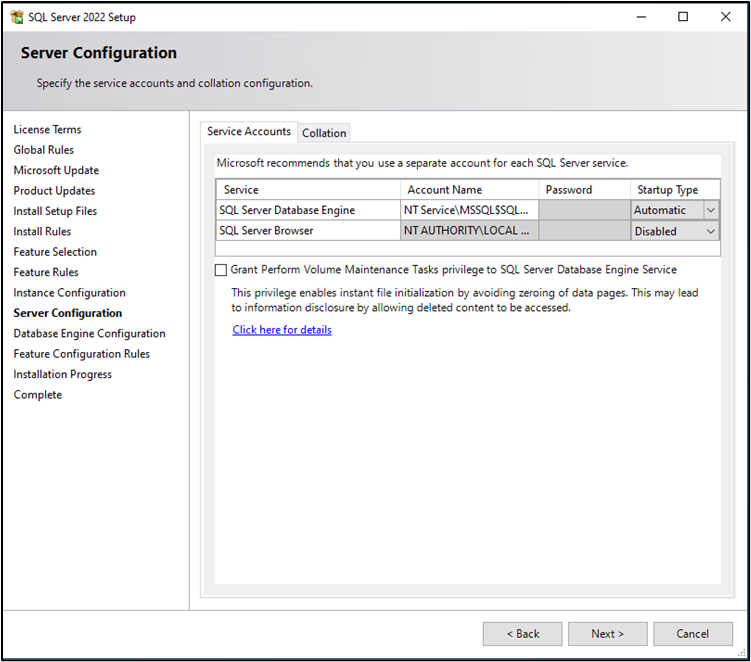Click Complete in the step list
Viewport: 751px width, 662px height.
click(38, 395)
